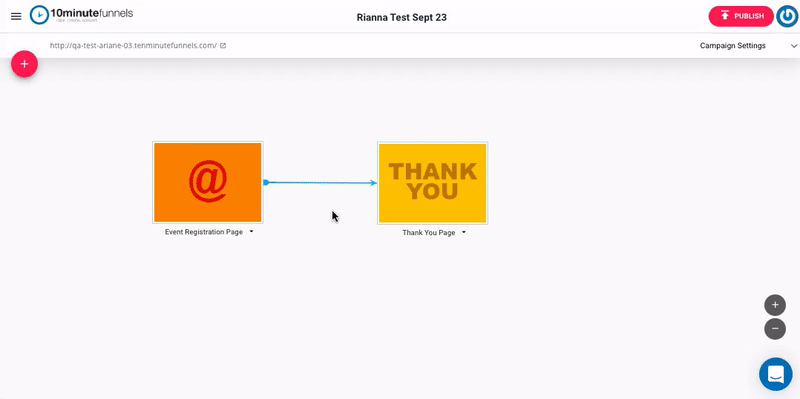Open the chat support widget

[x=776, y=374]
